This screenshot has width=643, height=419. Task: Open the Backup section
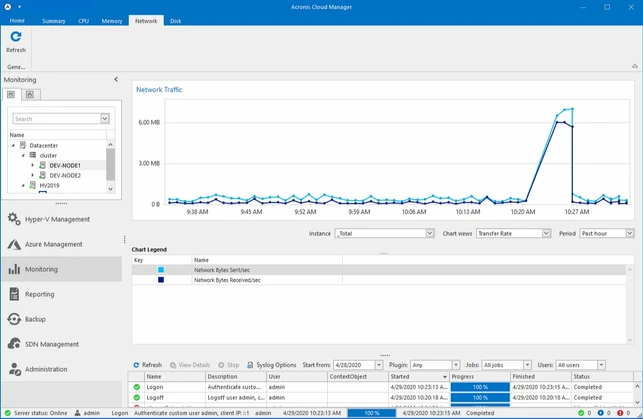62,319
